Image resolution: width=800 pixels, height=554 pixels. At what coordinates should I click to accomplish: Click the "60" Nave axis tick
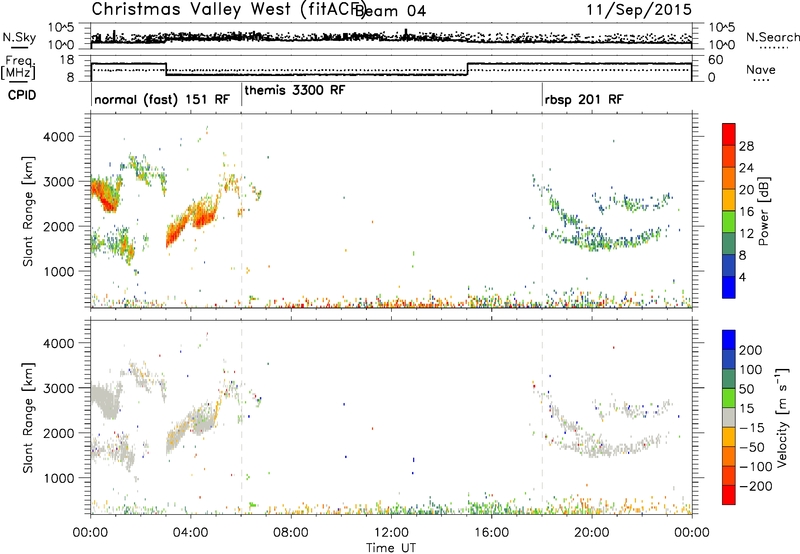(x=716, y=60)
